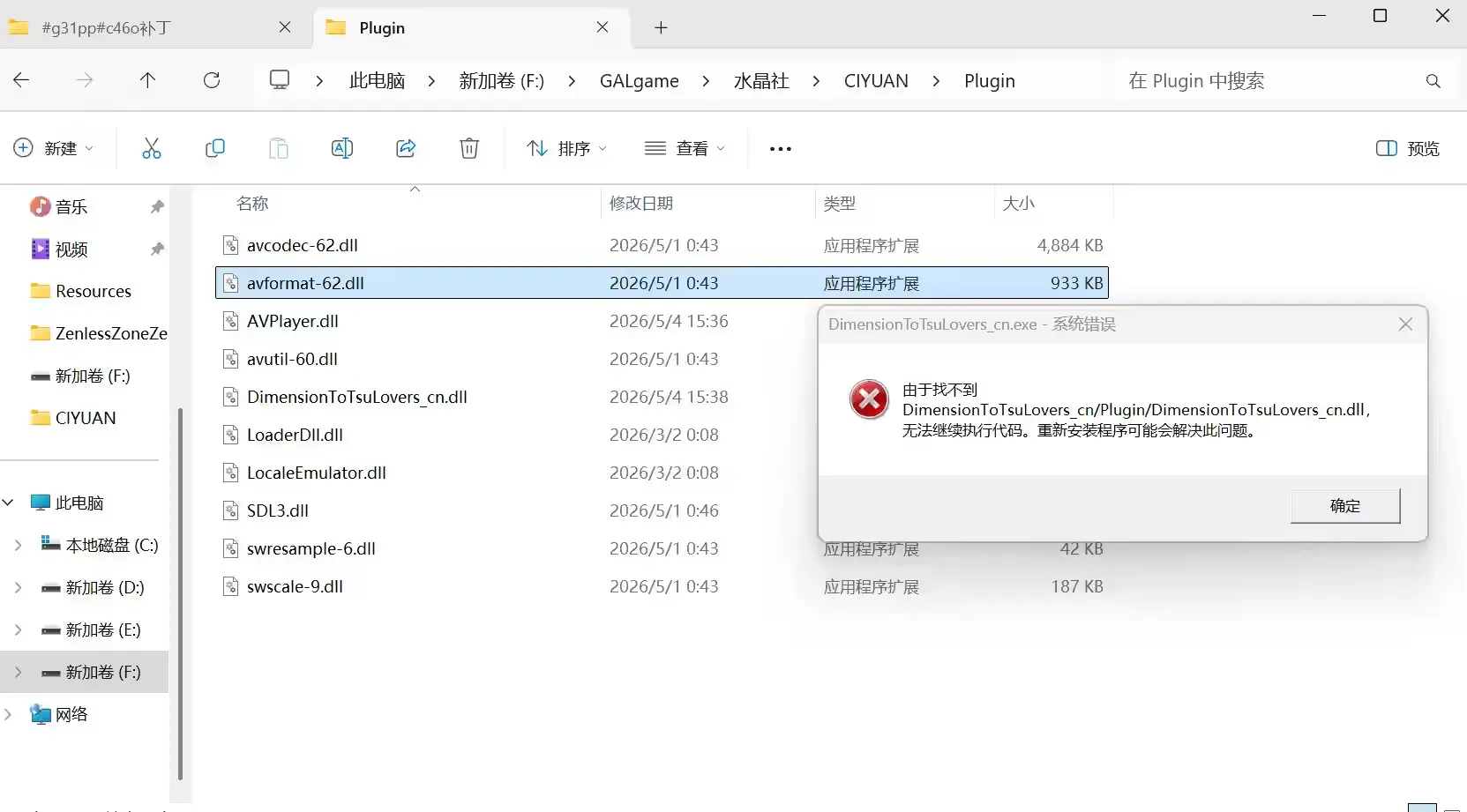This screenshot has height=812, width=1467.
Task: Click the Delete trash can icon
Action: 469,148
